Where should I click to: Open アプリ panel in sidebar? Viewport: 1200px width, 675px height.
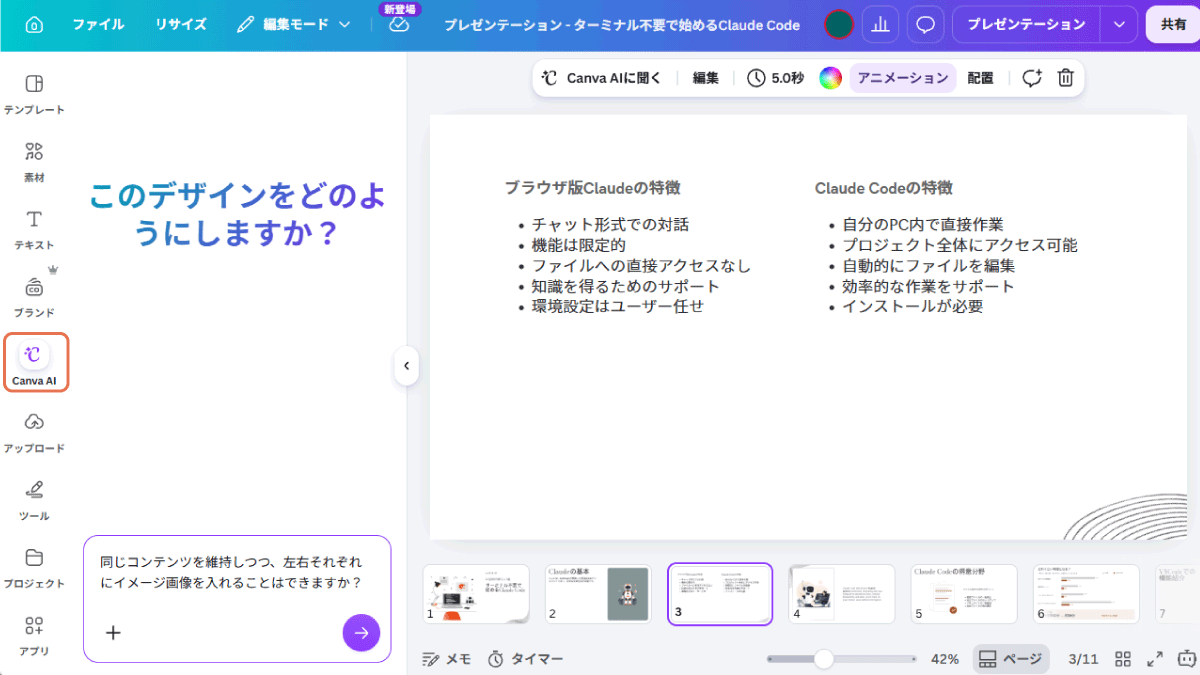tap(34, 635)
